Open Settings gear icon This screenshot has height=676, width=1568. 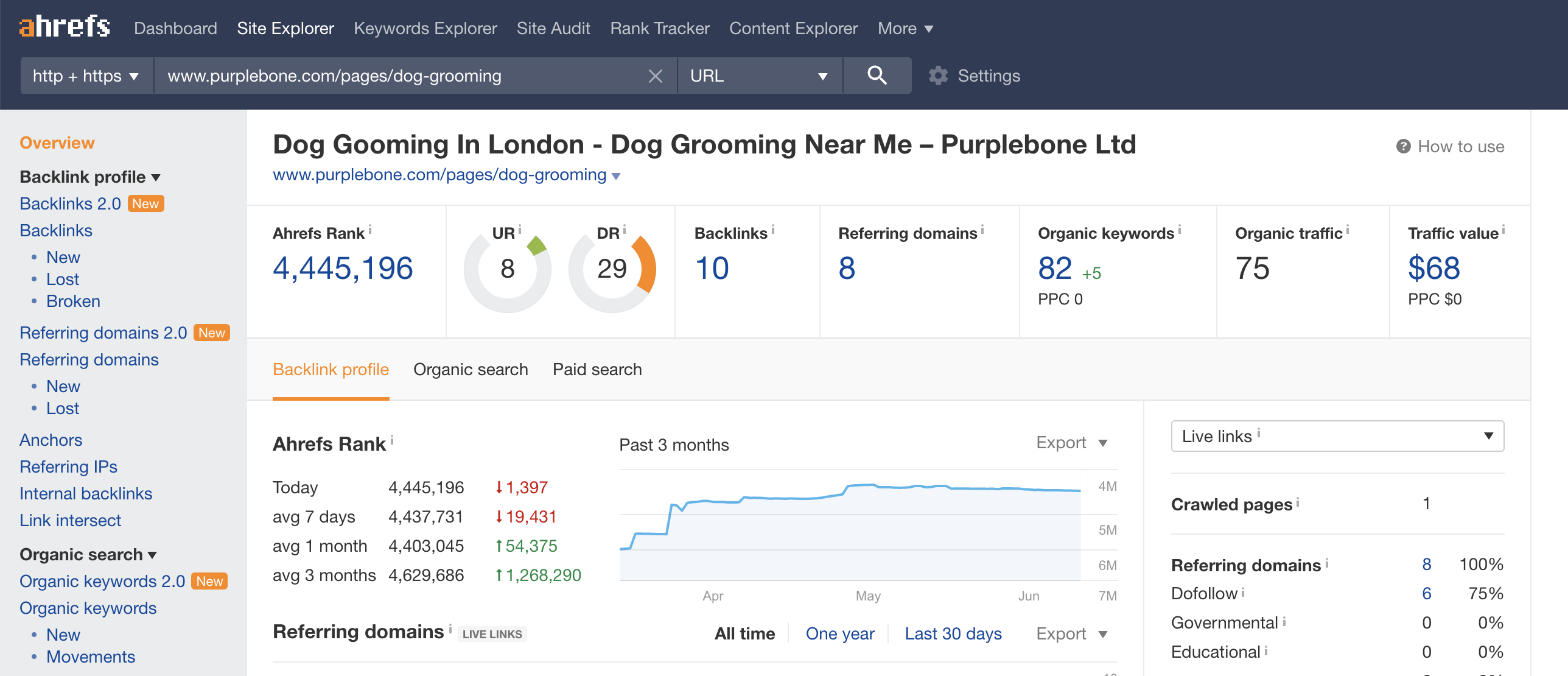pyautogui.click(x=938, y=76)
